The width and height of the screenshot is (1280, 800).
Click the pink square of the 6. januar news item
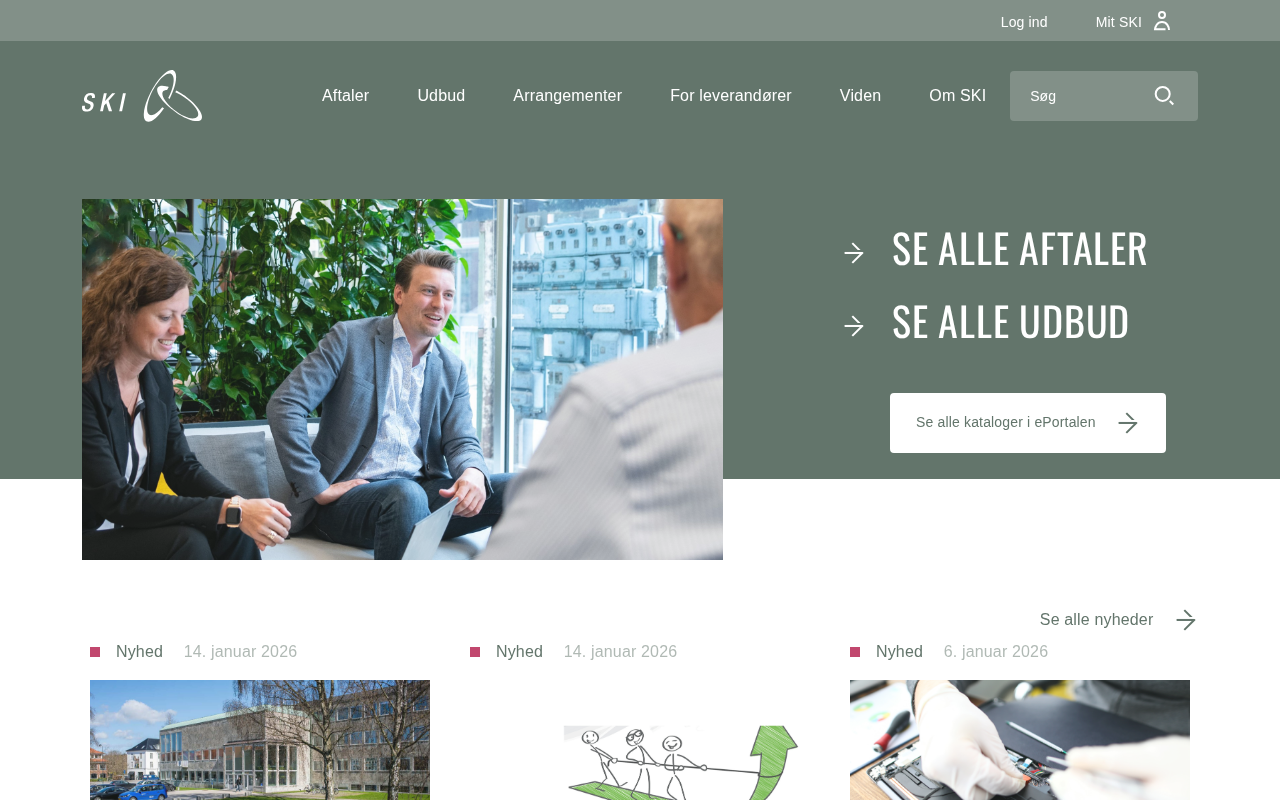(855, 652)
